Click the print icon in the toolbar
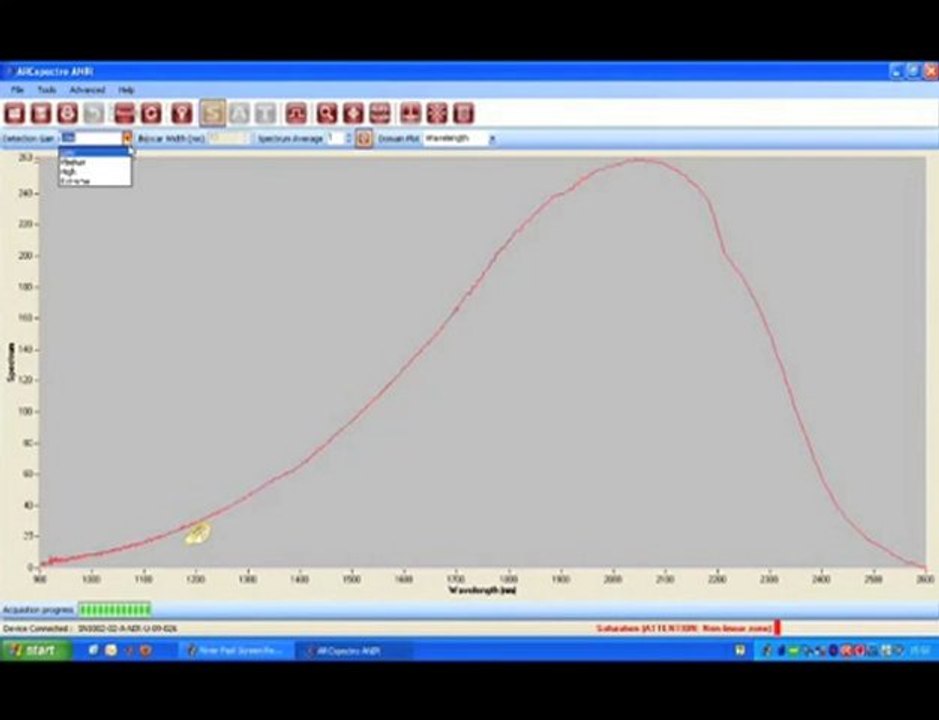The height and width of the screenshot is (720, 939). click(x=68, y=113)
